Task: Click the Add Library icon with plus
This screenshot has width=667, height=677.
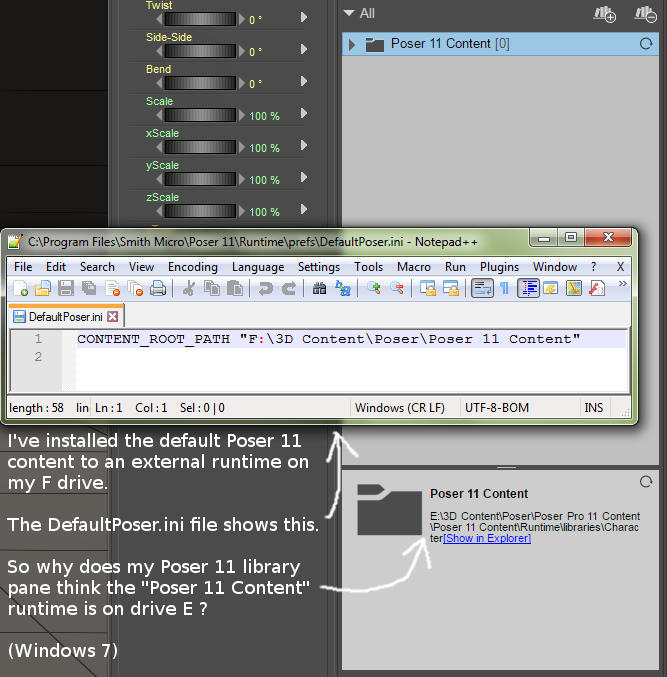Action: tap(604, 14)
